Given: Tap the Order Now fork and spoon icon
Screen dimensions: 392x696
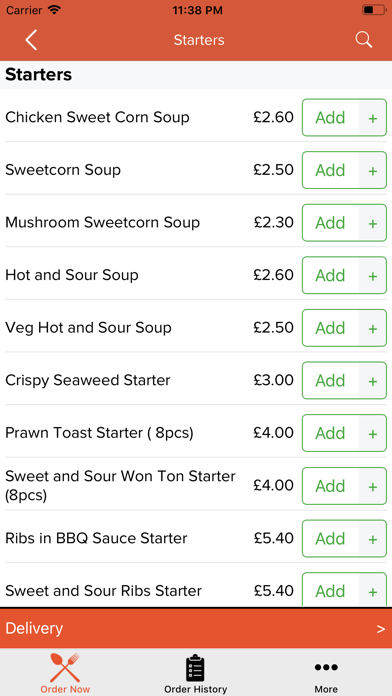Looking at the screenshot, I should click(x=65, y=667).
